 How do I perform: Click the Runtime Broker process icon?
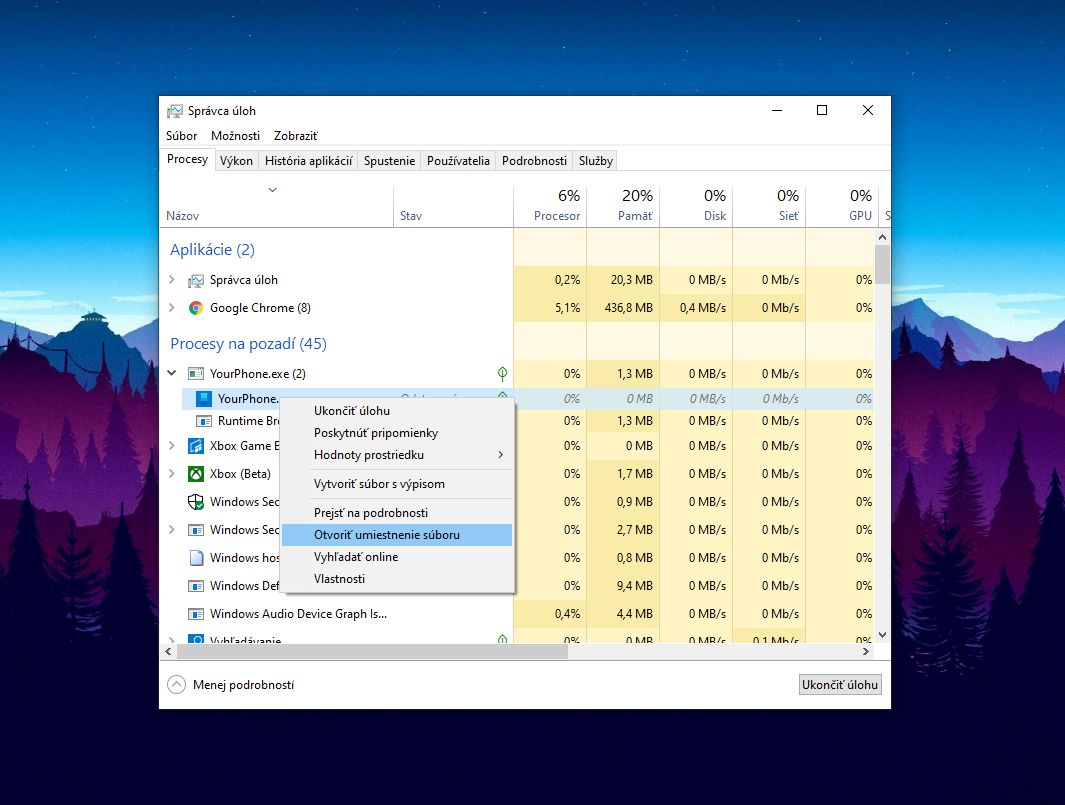(204, 421)
